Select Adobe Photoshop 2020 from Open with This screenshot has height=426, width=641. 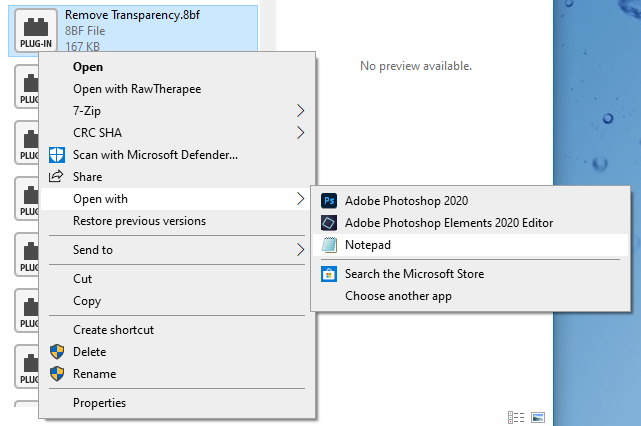point(470,201)
